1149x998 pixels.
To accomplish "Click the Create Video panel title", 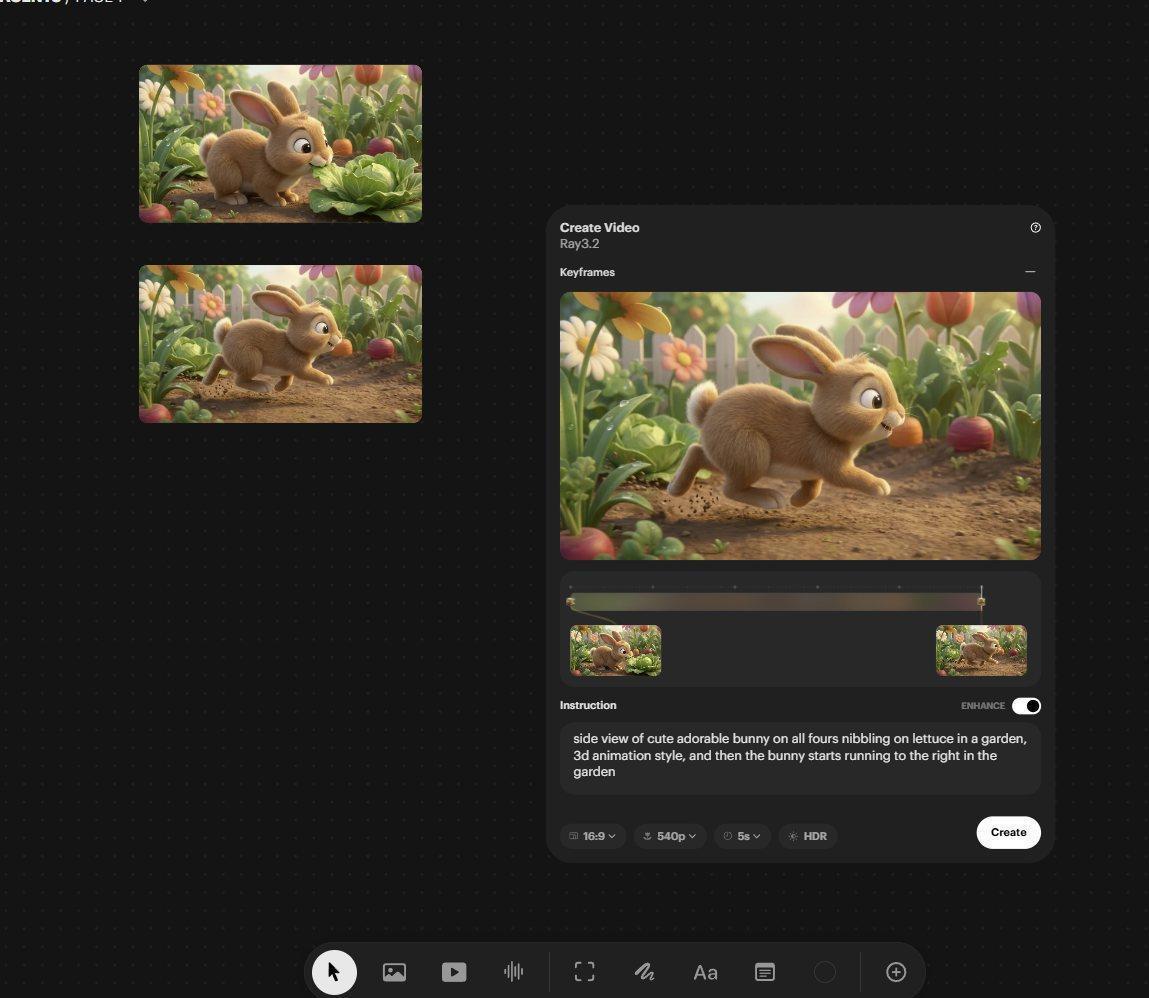I will pos(599,228).
